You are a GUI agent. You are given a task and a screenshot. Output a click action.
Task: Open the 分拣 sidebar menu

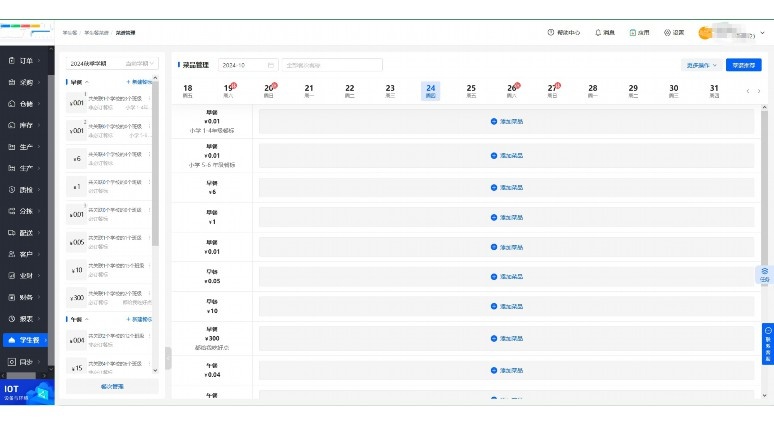(25, 211)
